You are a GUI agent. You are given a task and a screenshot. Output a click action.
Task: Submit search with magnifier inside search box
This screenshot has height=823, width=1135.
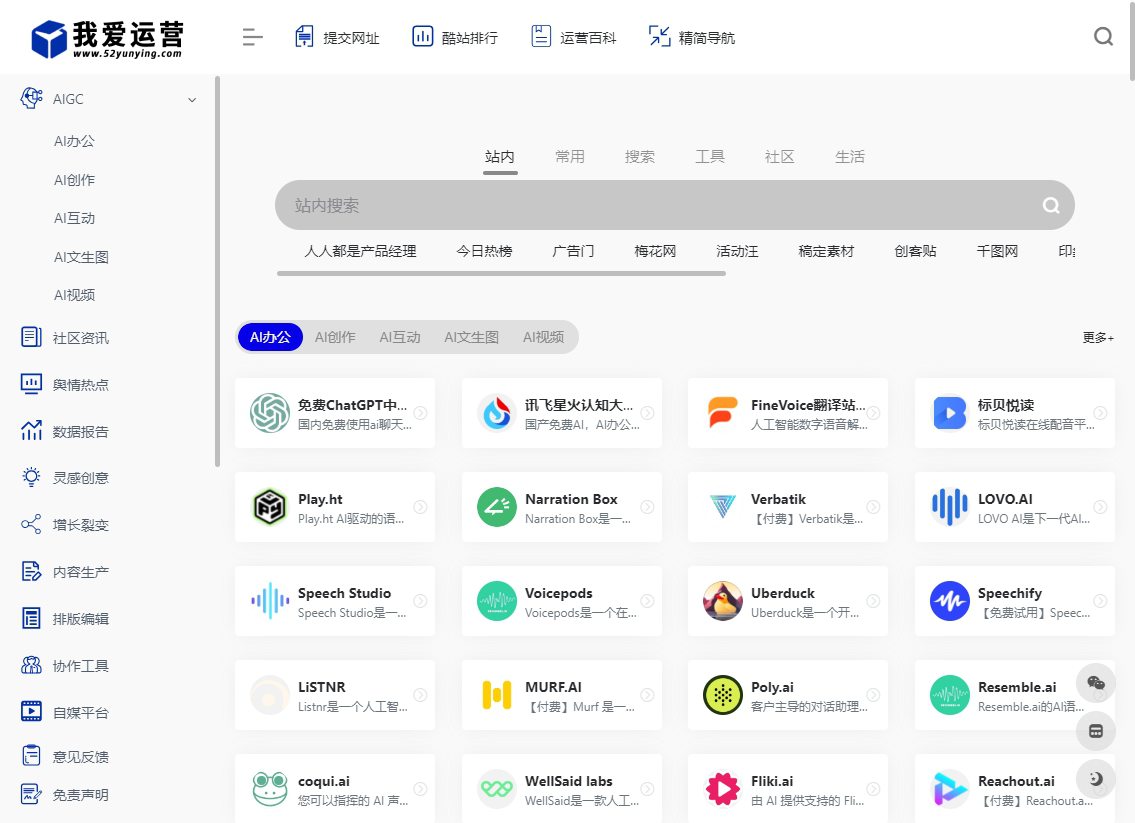(1051, 206)
